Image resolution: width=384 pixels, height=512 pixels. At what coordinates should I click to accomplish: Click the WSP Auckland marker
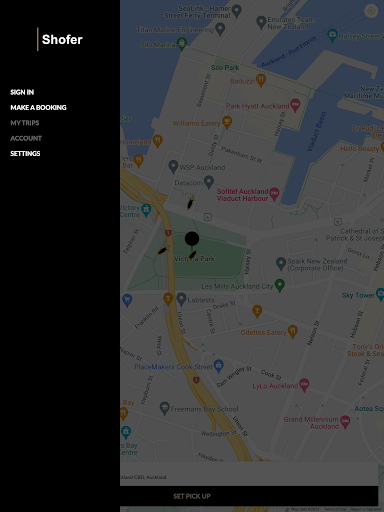[x=173, y=166]
